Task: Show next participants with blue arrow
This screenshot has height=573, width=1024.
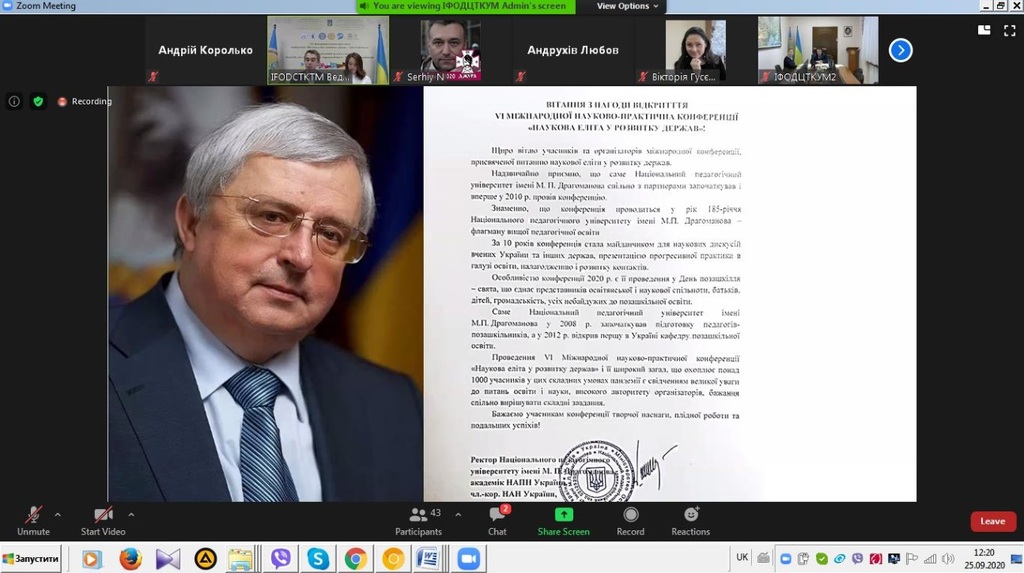Action: click(900, 50)
